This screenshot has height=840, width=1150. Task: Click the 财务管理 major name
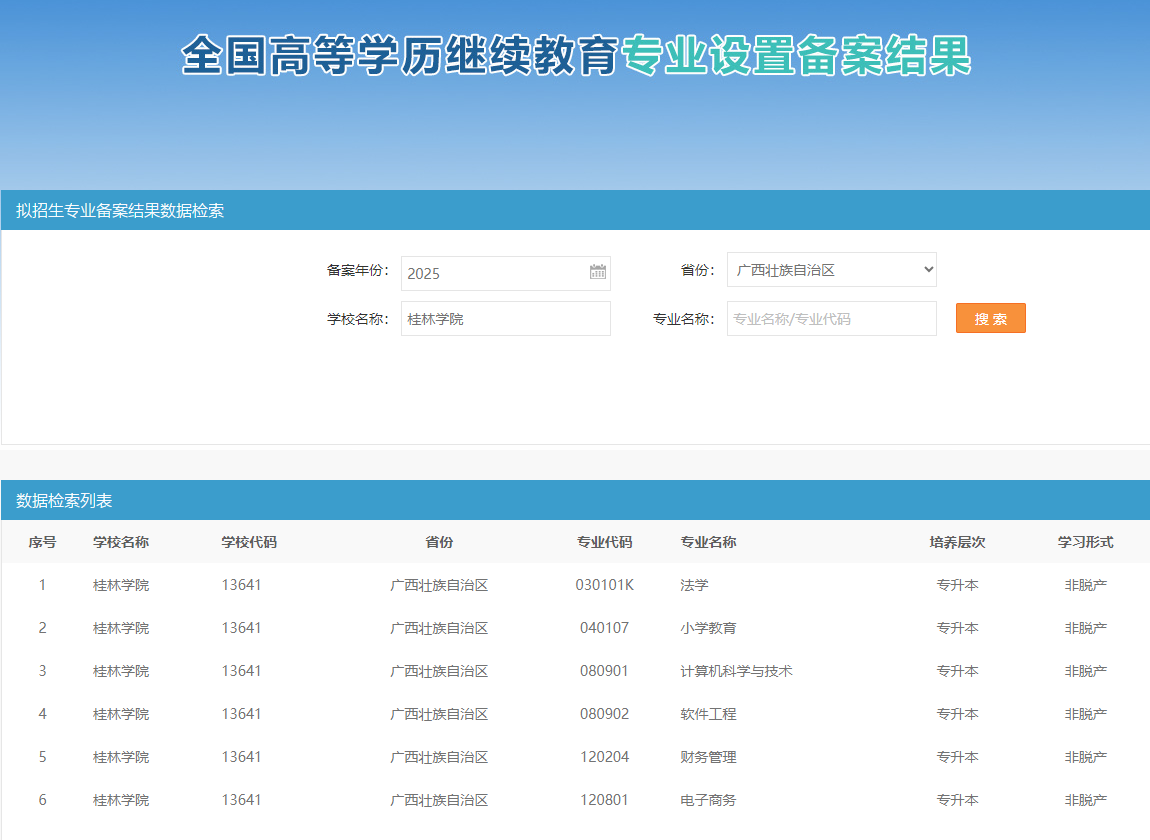pos(708,757)
